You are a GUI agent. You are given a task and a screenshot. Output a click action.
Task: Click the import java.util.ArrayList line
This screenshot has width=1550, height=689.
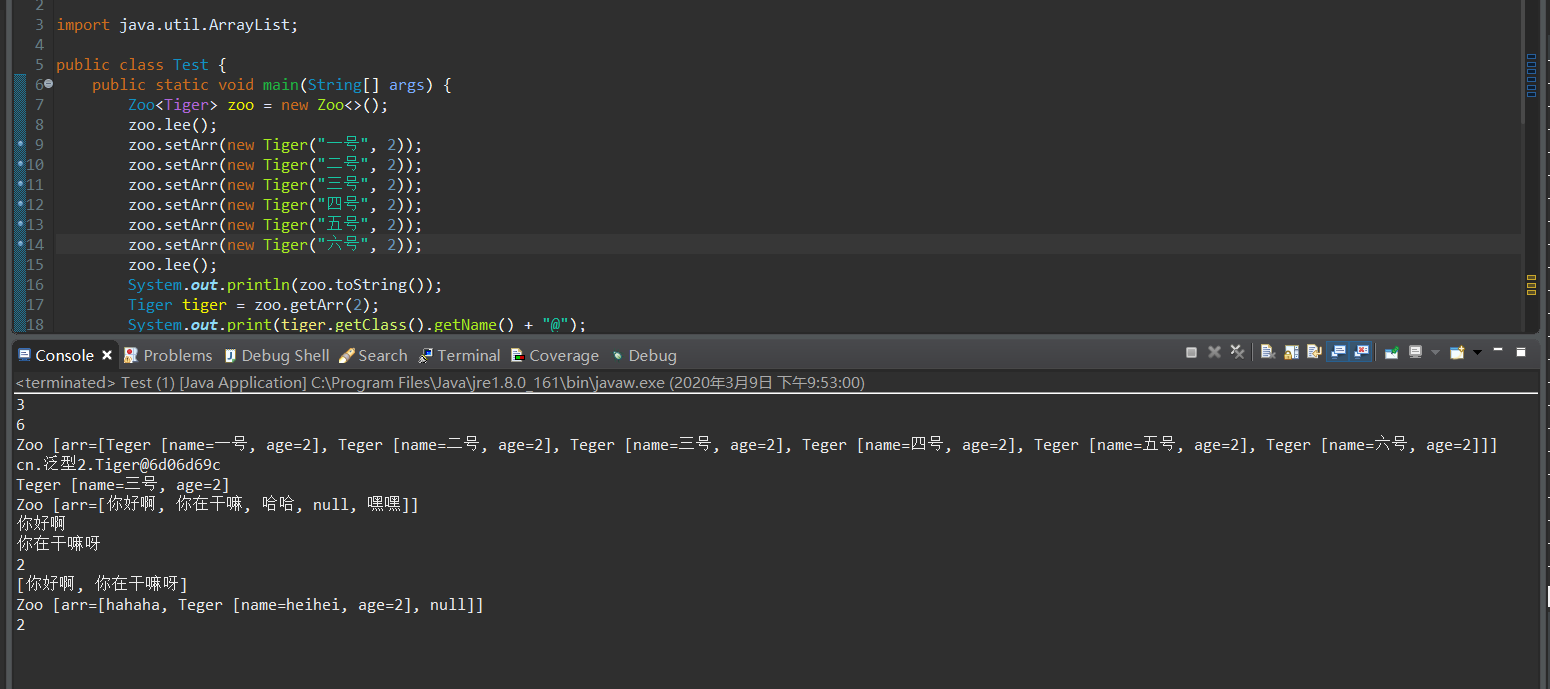(x=177, y=24)
